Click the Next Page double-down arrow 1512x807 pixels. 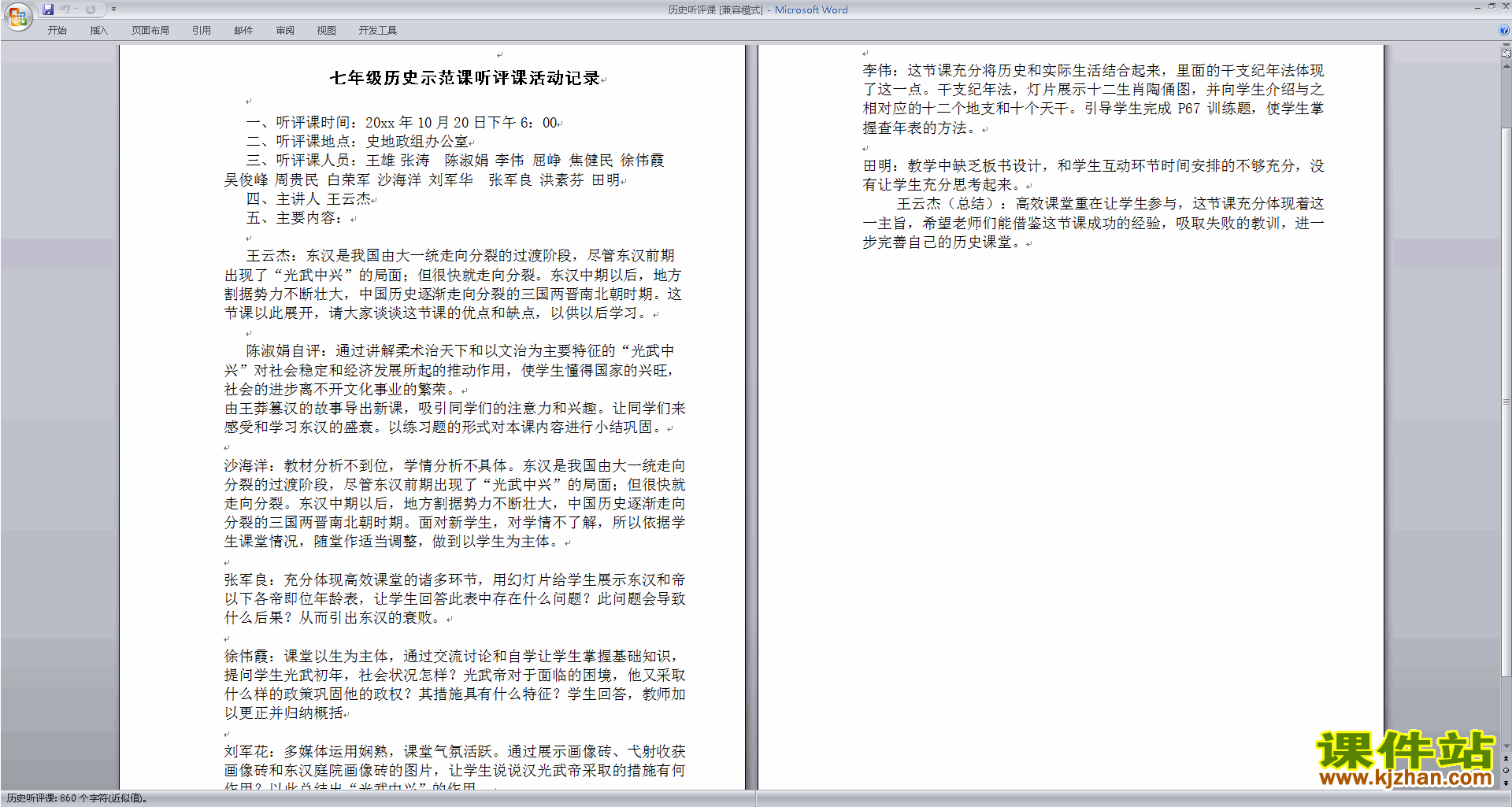point(1506,783)
